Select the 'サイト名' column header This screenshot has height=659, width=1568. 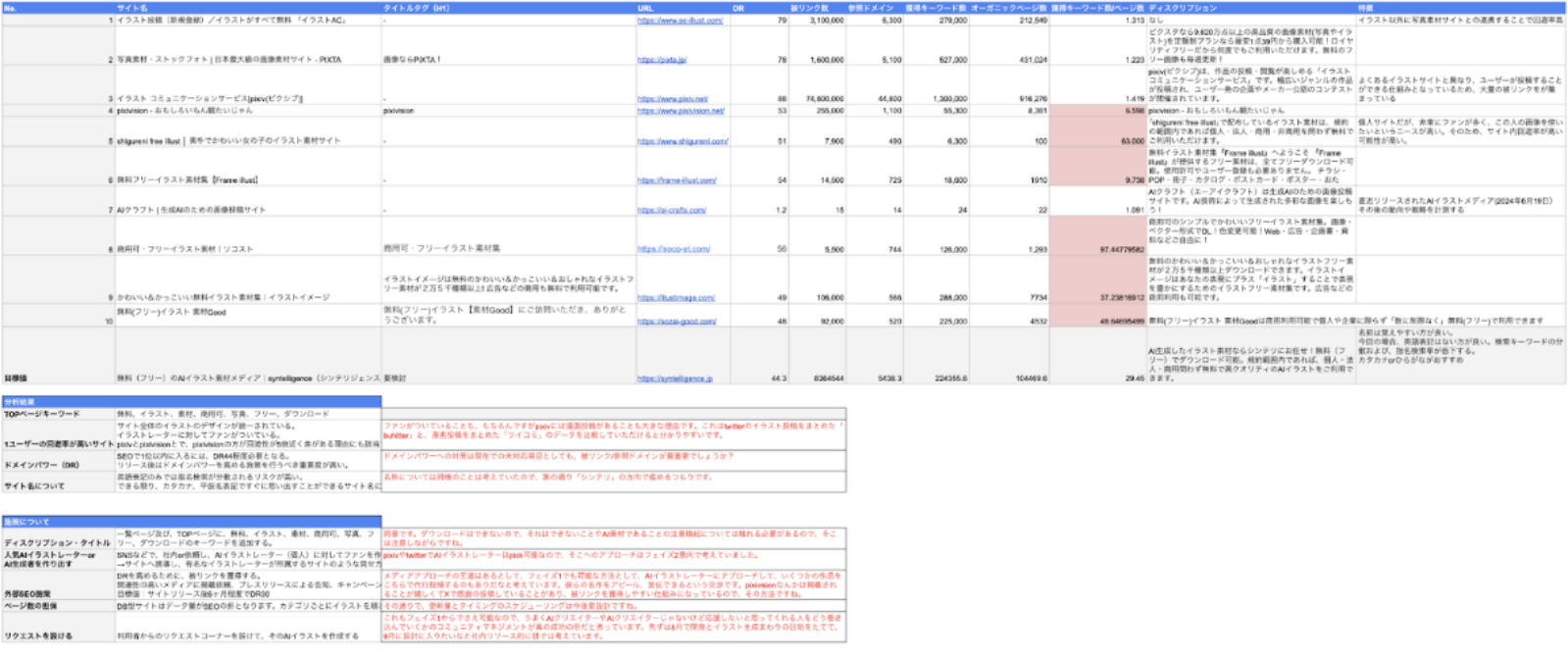pyautogui.click(x=248, y=8)
